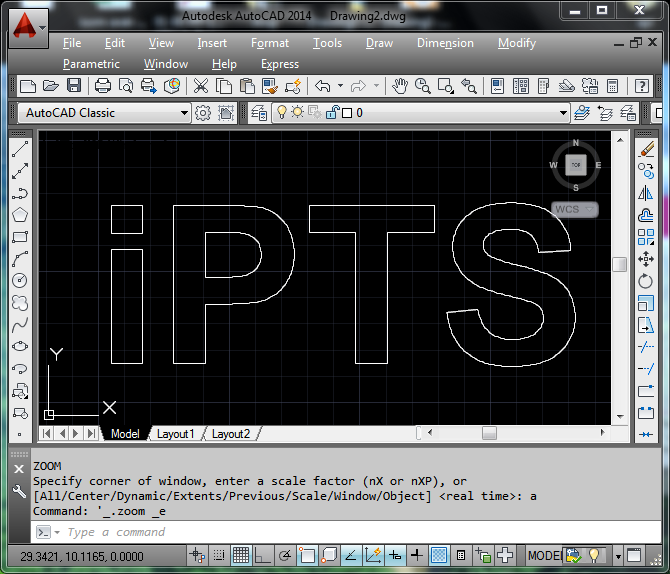Viewport: 670px width, 574px height.
Task: Open QuickCalc calculator icon
Action: coord(613,86)
